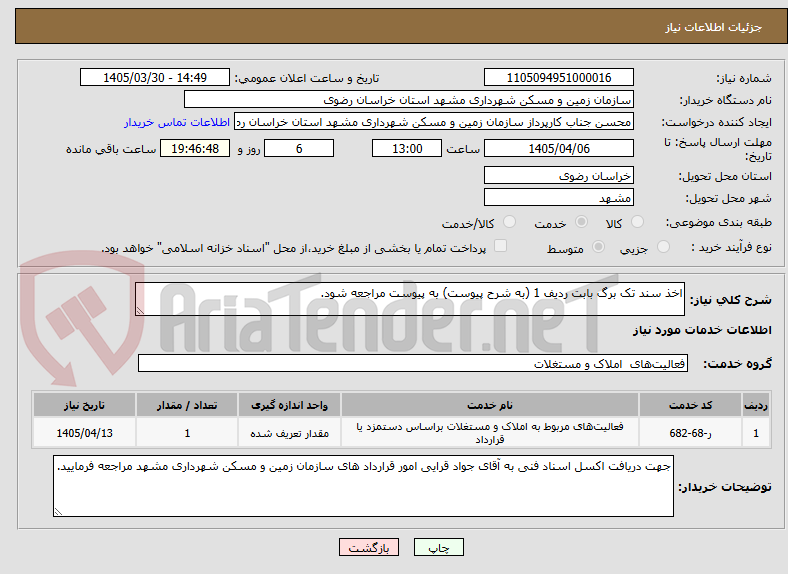Select the جزیی purchase type radio
Image resolution: width=788 pixels, height=574 pixels.
(663, 247)
